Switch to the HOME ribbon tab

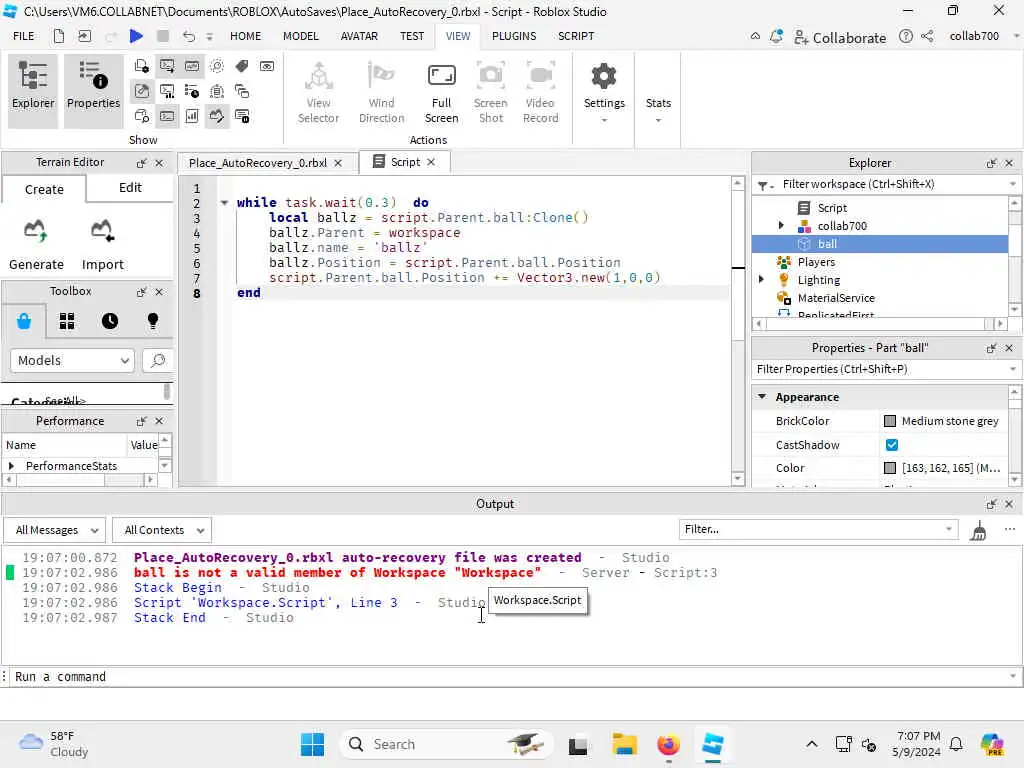click(246, 36)
